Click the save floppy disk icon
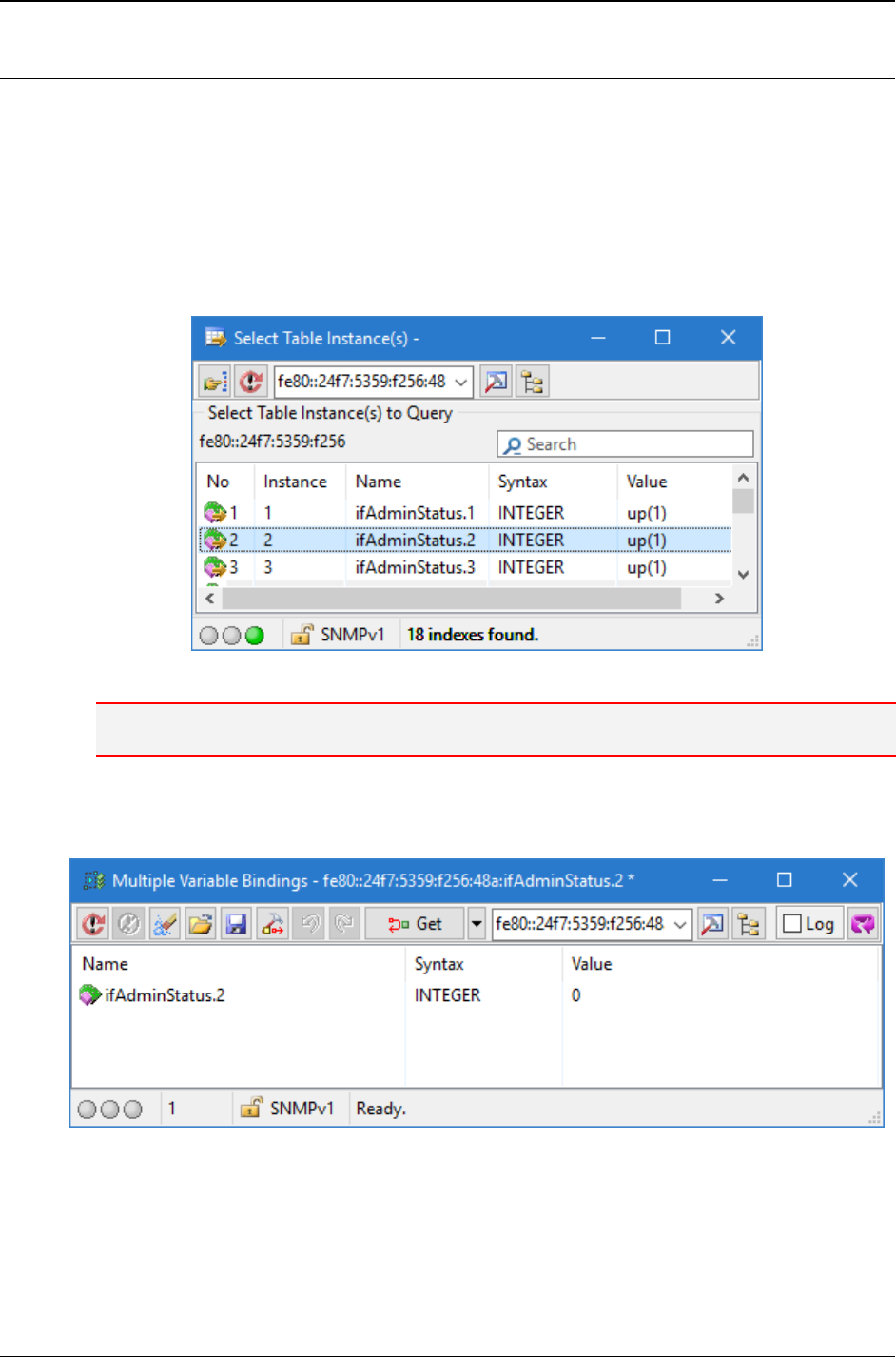Image resolution: width=896 pixels, height=1357 pixels. coord(237,924)
